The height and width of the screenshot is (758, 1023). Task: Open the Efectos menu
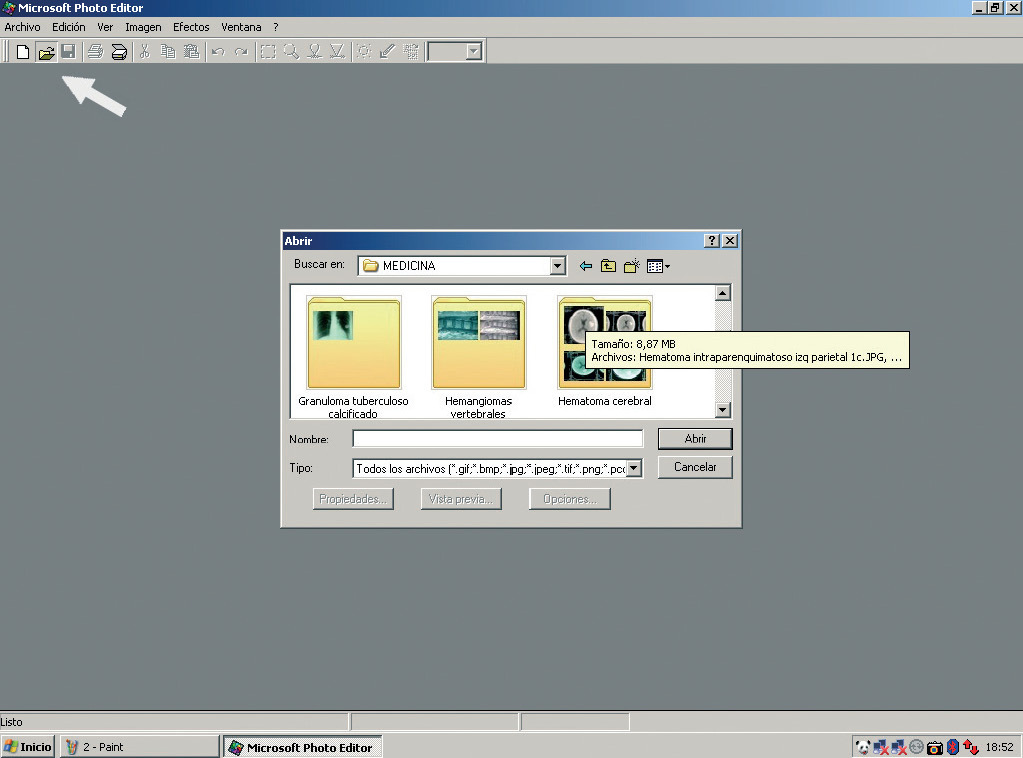tap(191, 27)
